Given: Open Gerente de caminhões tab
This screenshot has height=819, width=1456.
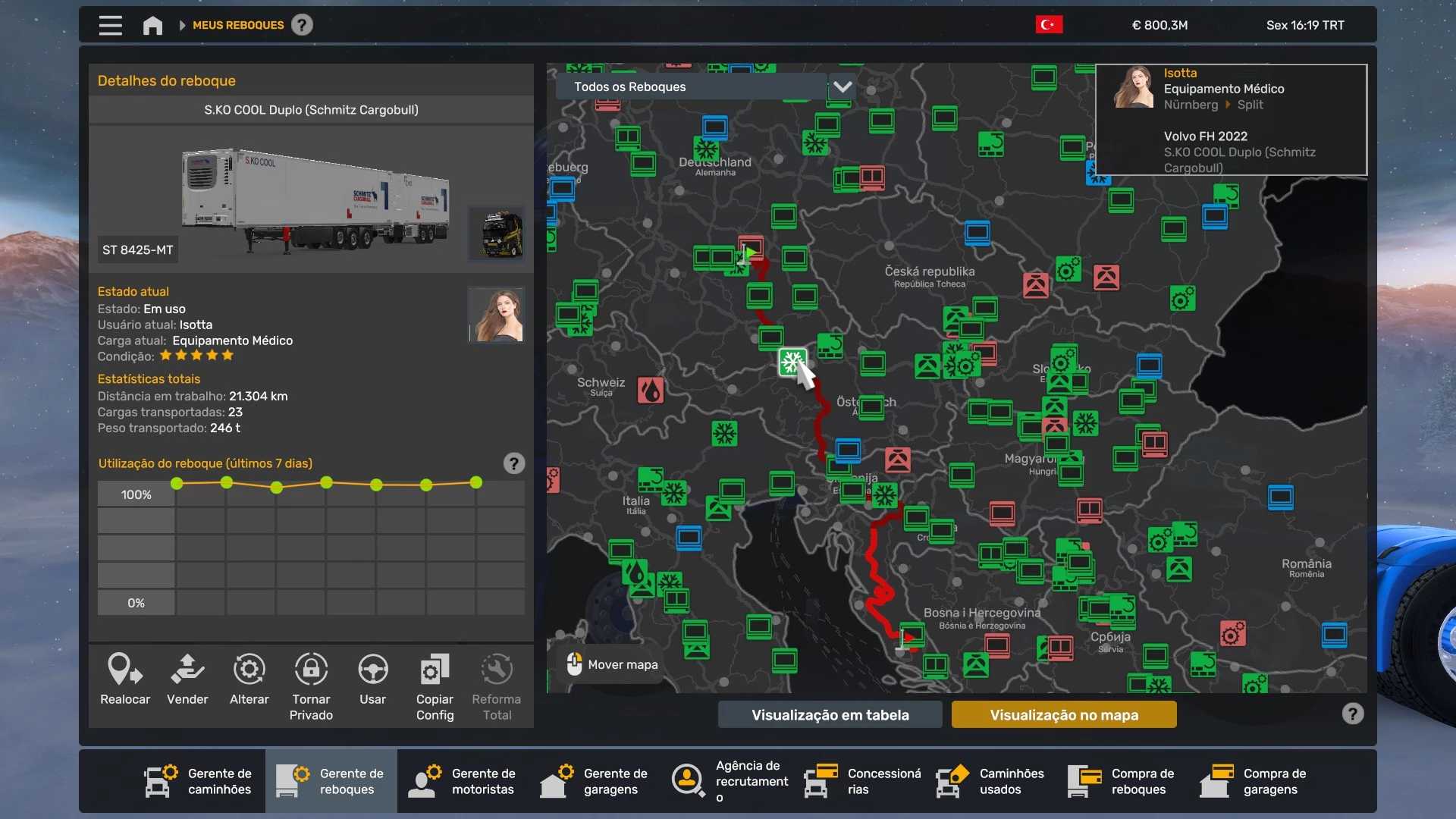Looking at the screenshot, I should tap(199, 781).
